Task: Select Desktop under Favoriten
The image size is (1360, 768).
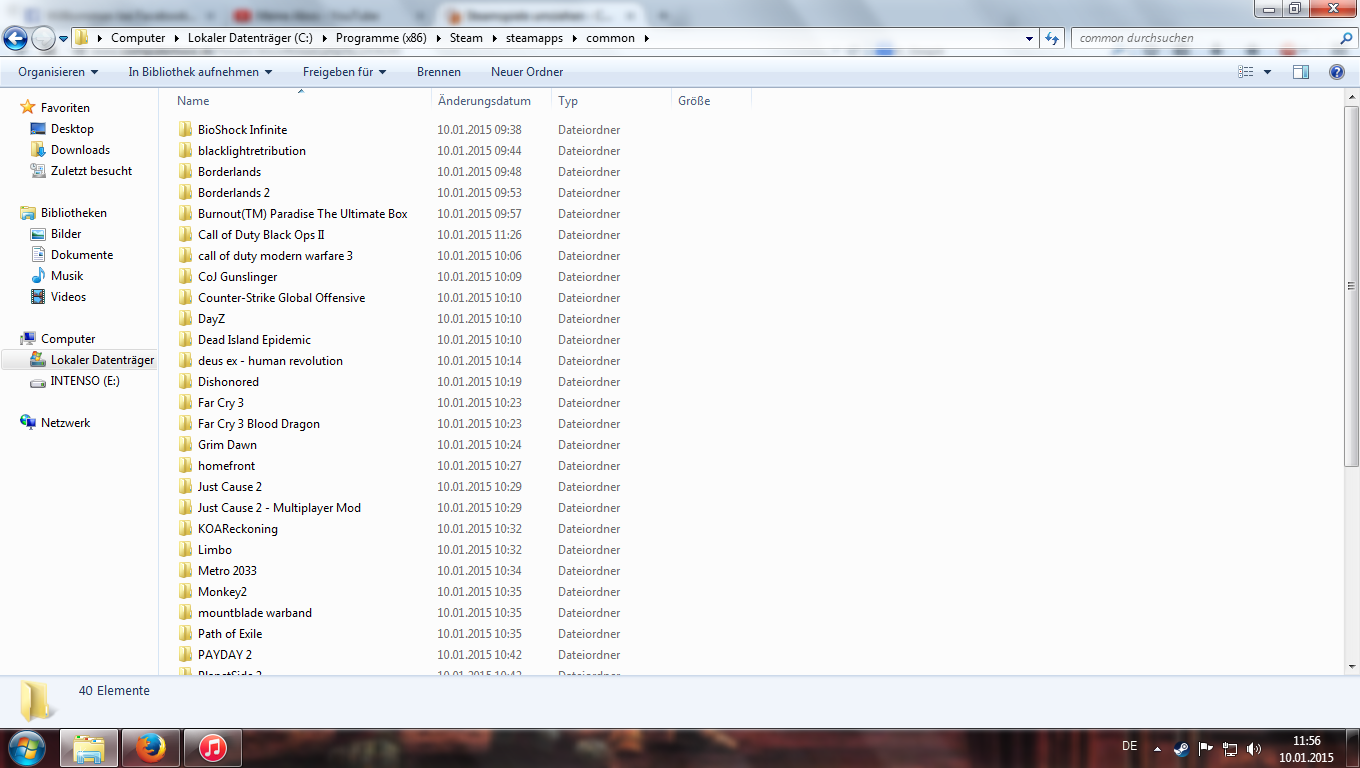Action: pyautogui.click(x=72, y=129)
